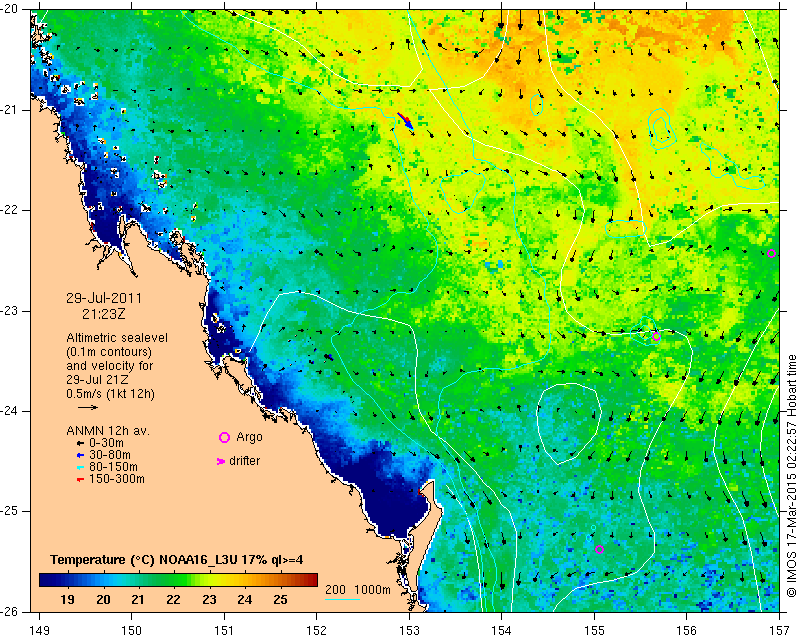Image resolution: width=800 pixels, height=640 pixels.
Task: Click the cyan 200m isobath sample line
Action: 342,599
